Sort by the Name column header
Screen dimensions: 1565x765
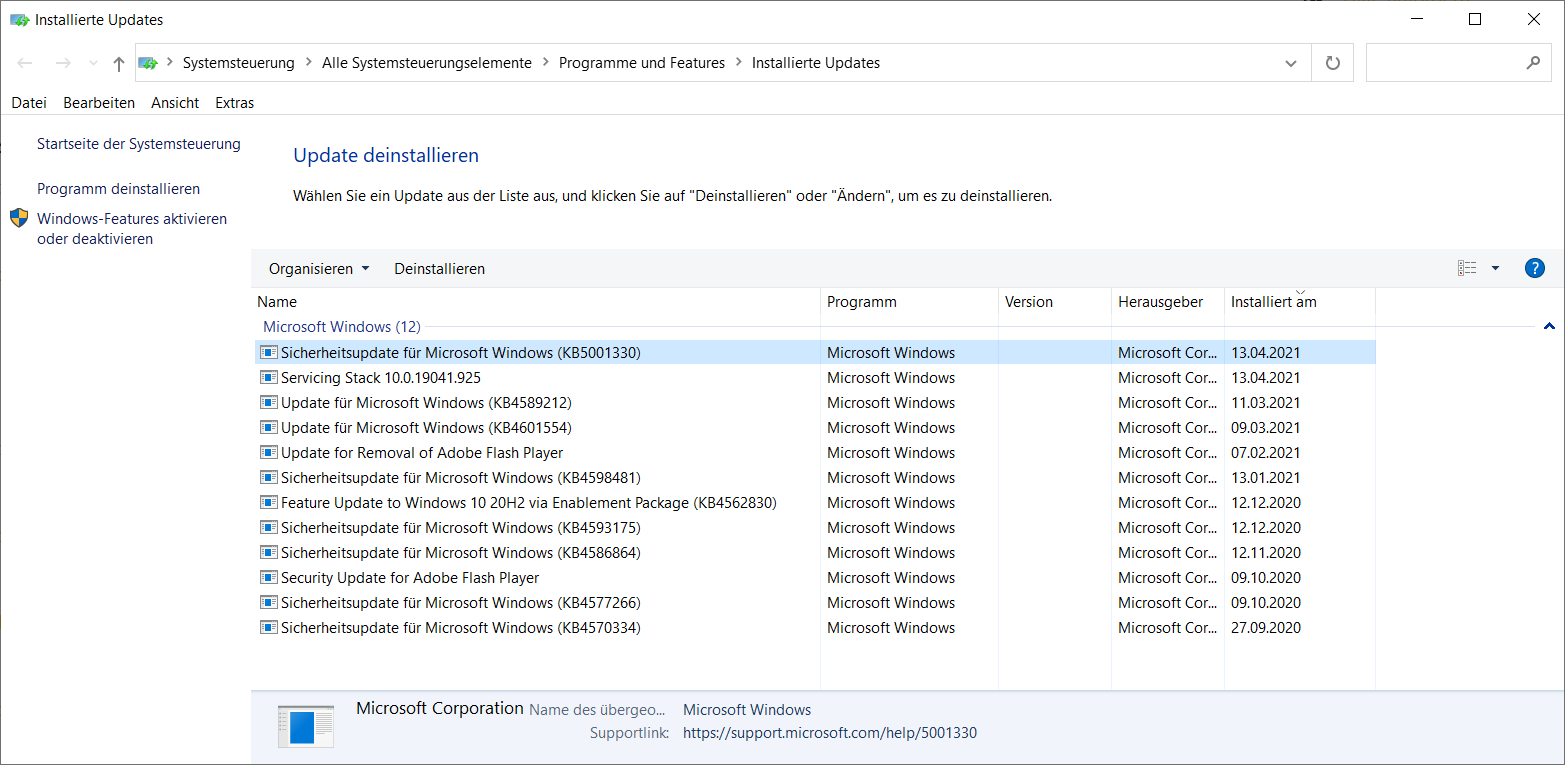coord(536,302)
